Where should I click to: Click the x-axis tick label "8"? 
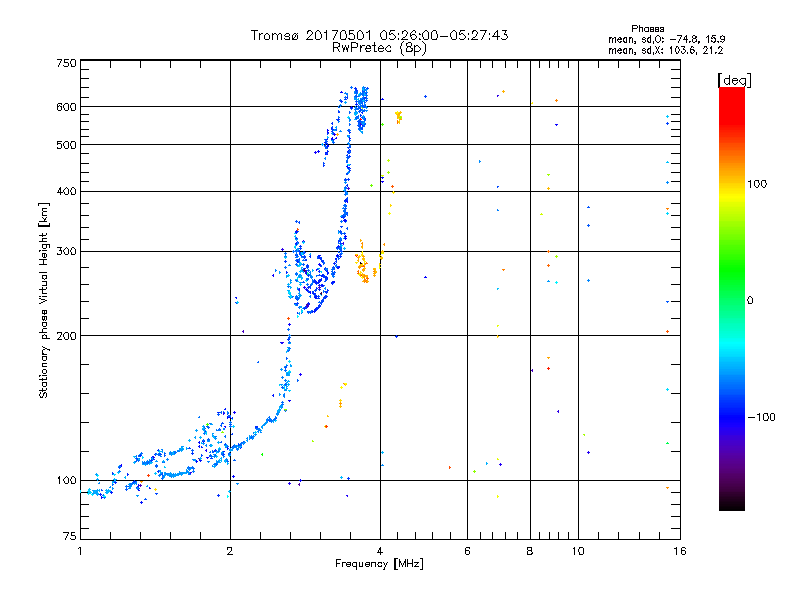click(530, 551)
